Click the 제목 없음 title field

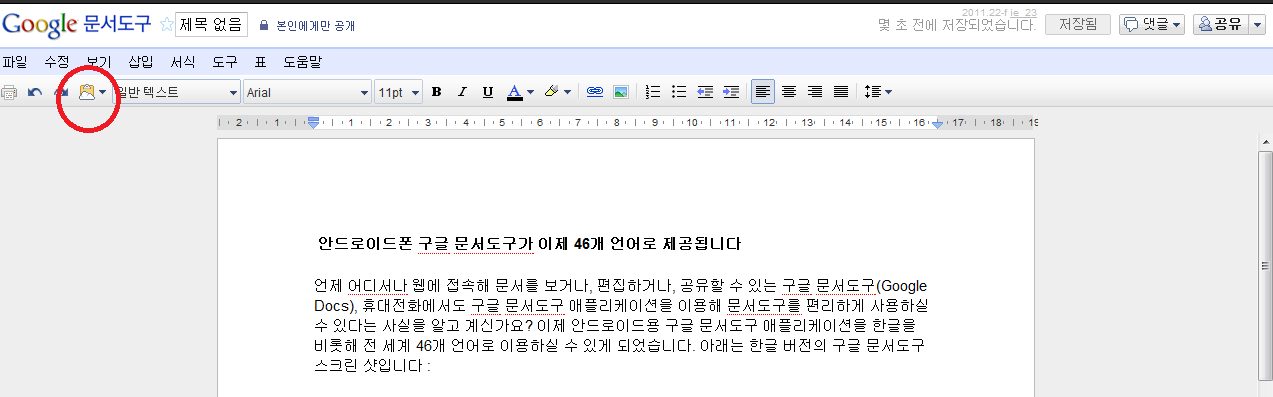212,25
